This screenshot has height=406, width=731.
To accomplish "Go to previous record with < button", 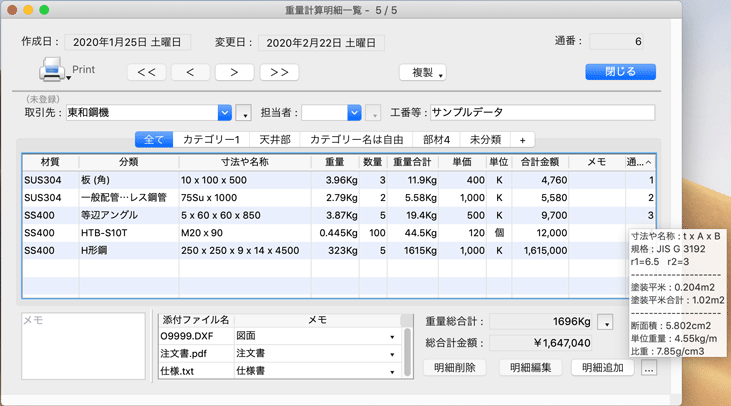I will point(190,72).
